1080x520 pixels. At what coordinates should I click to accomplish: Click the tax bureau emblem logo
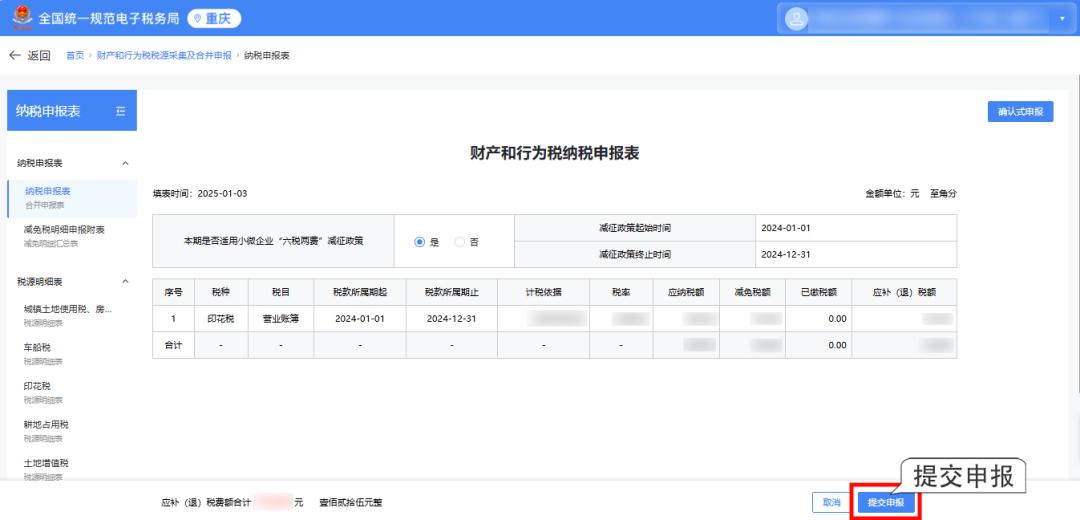pos(19,18)
